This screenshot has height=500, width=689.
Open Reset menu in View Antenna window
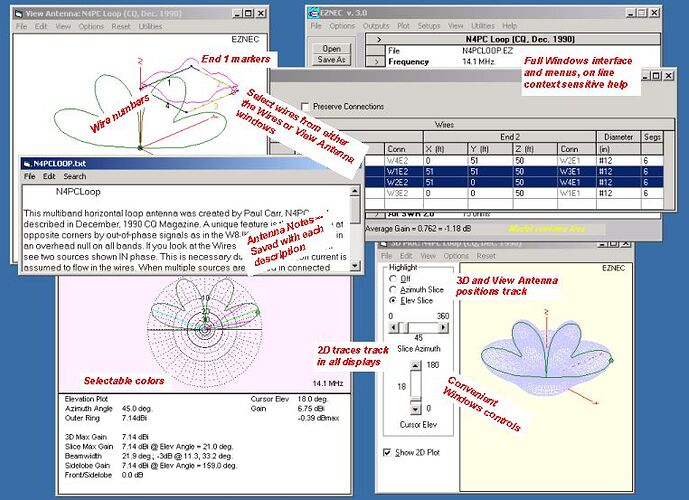[121, 26]
